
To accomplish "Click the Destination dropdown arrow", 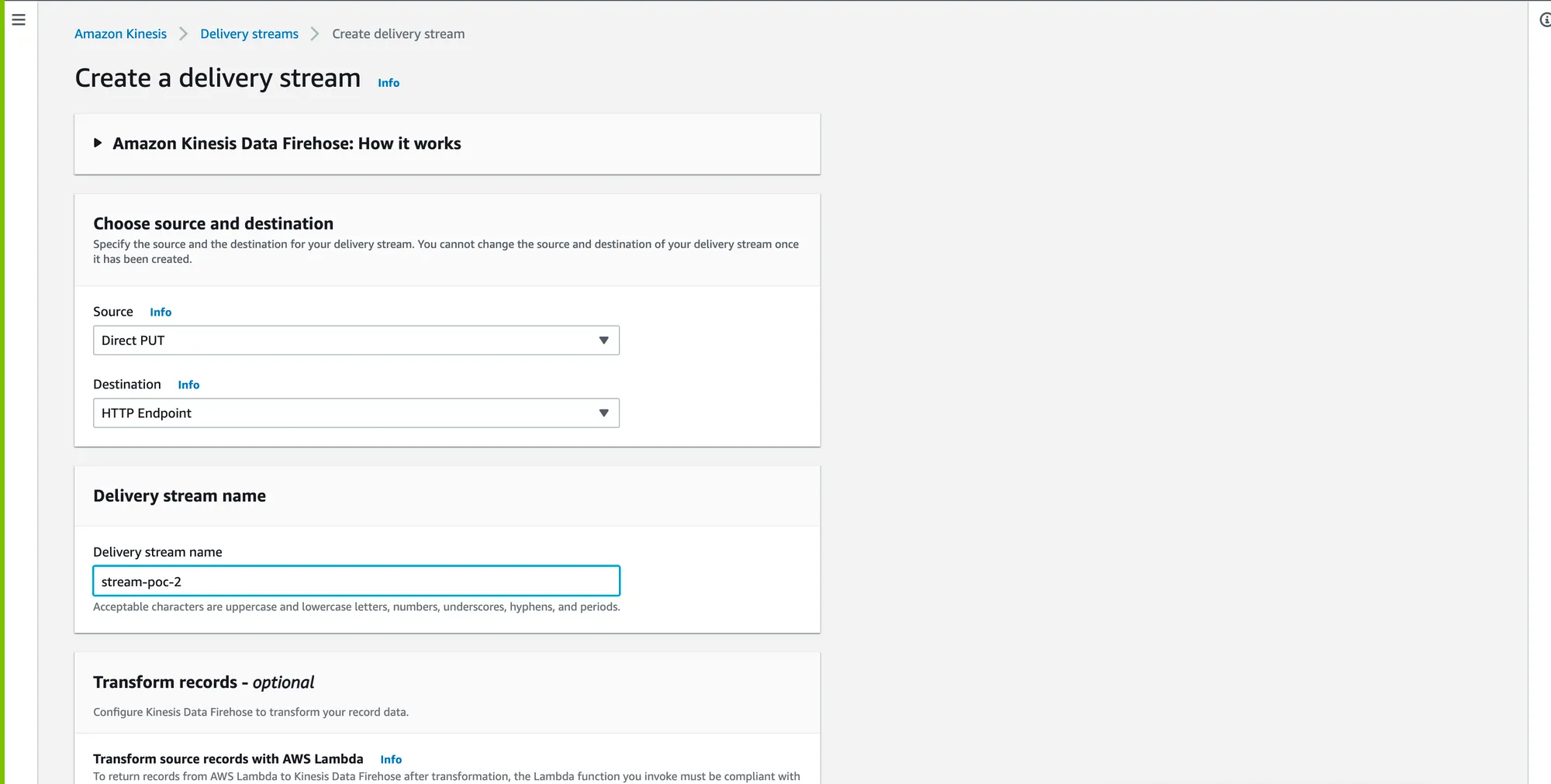I will tap(603, 413).
